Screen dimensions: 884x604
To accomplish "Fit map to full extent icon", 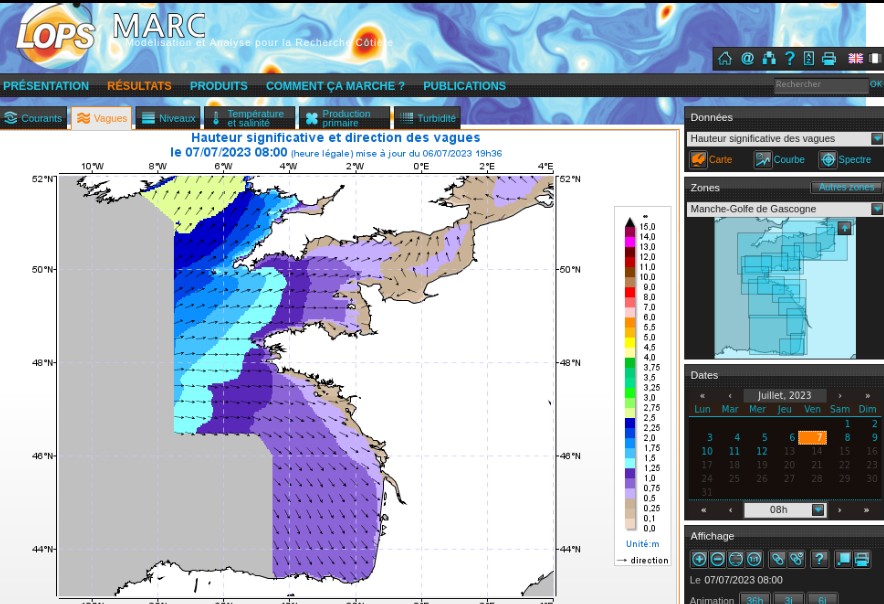I will [x=736, y=559].
